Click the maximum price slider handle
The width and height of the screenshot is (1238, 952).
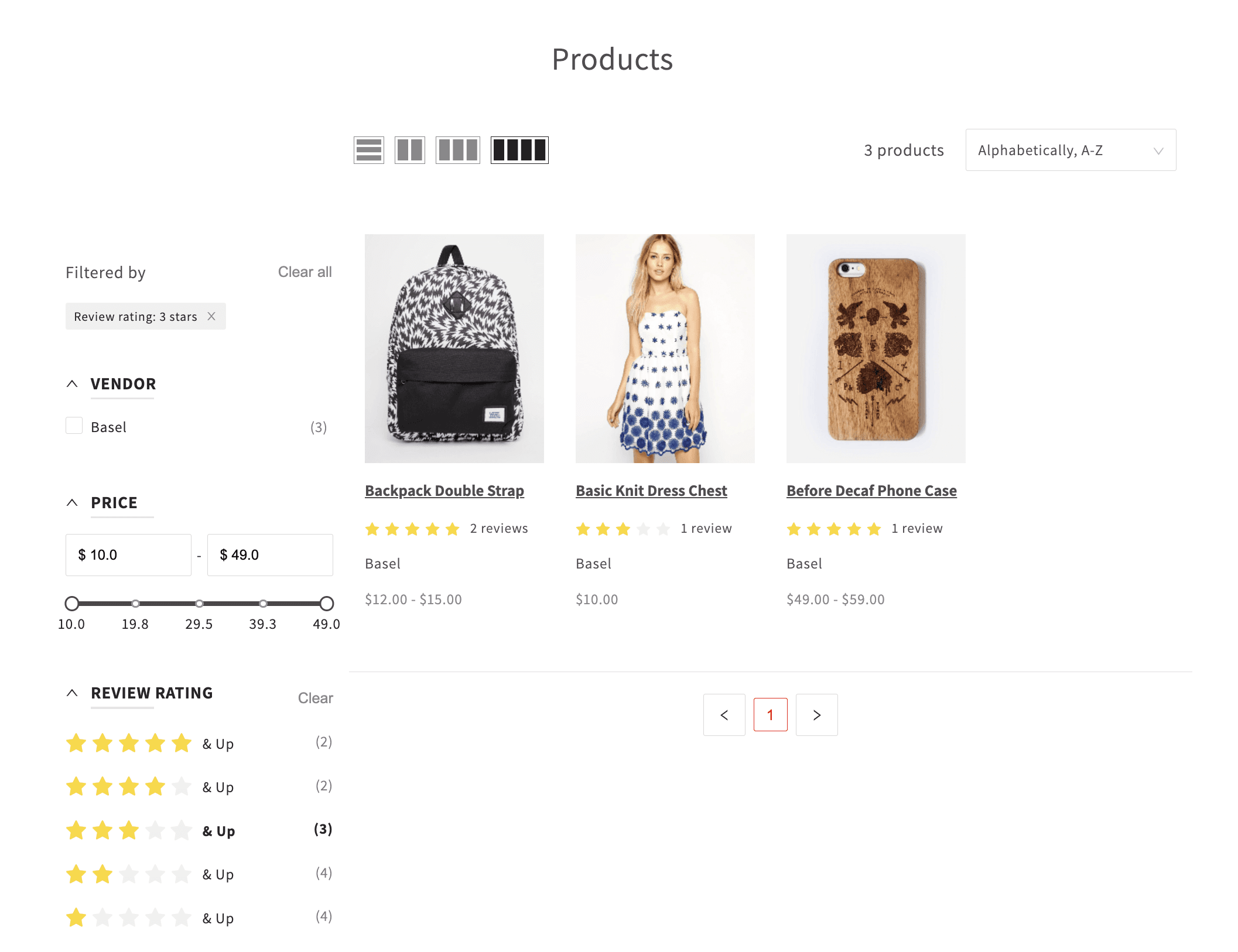tap(327, 604)
